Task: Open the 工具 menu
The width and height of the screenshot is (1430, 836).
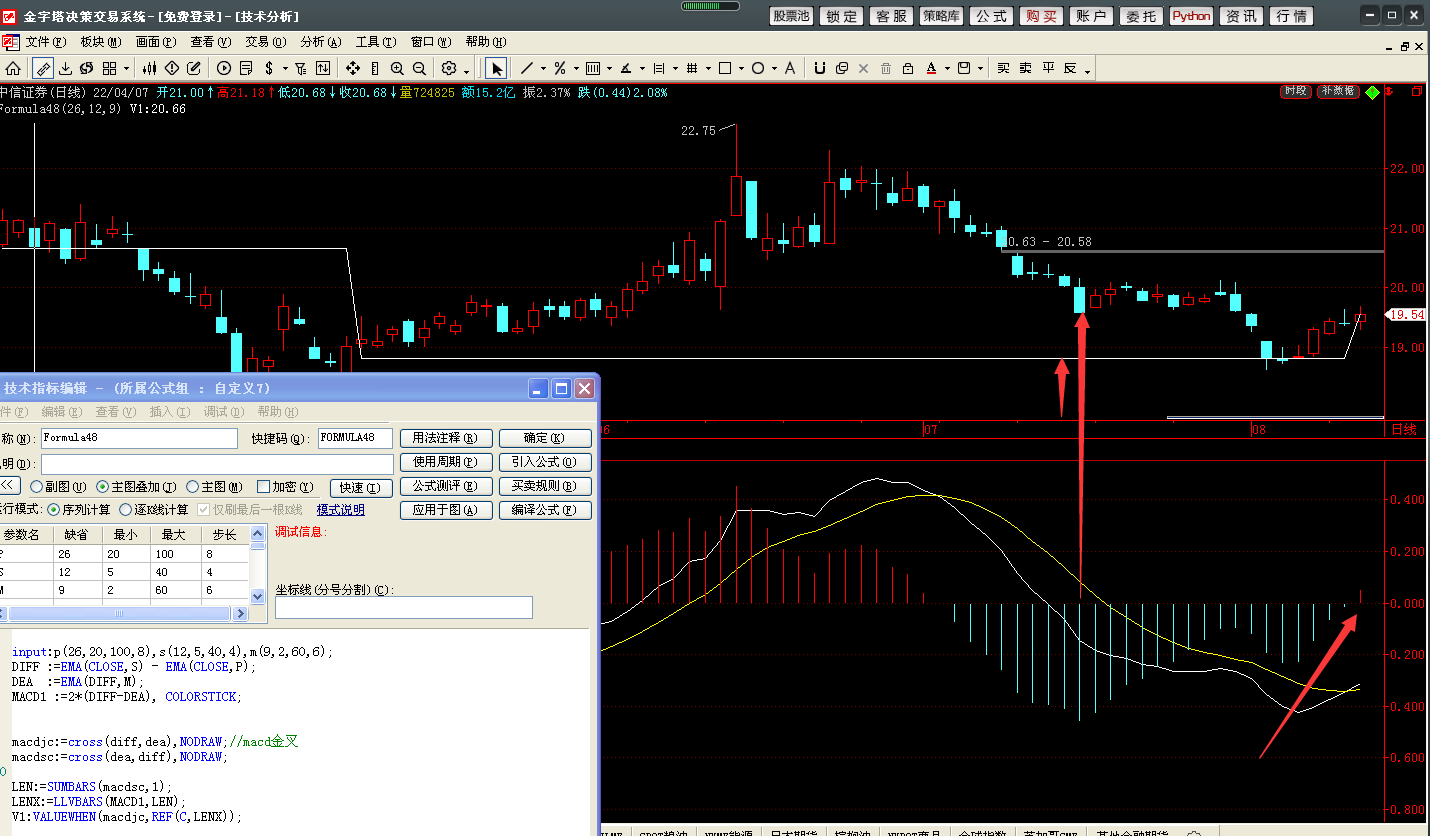Action: [x=375, y=42]
